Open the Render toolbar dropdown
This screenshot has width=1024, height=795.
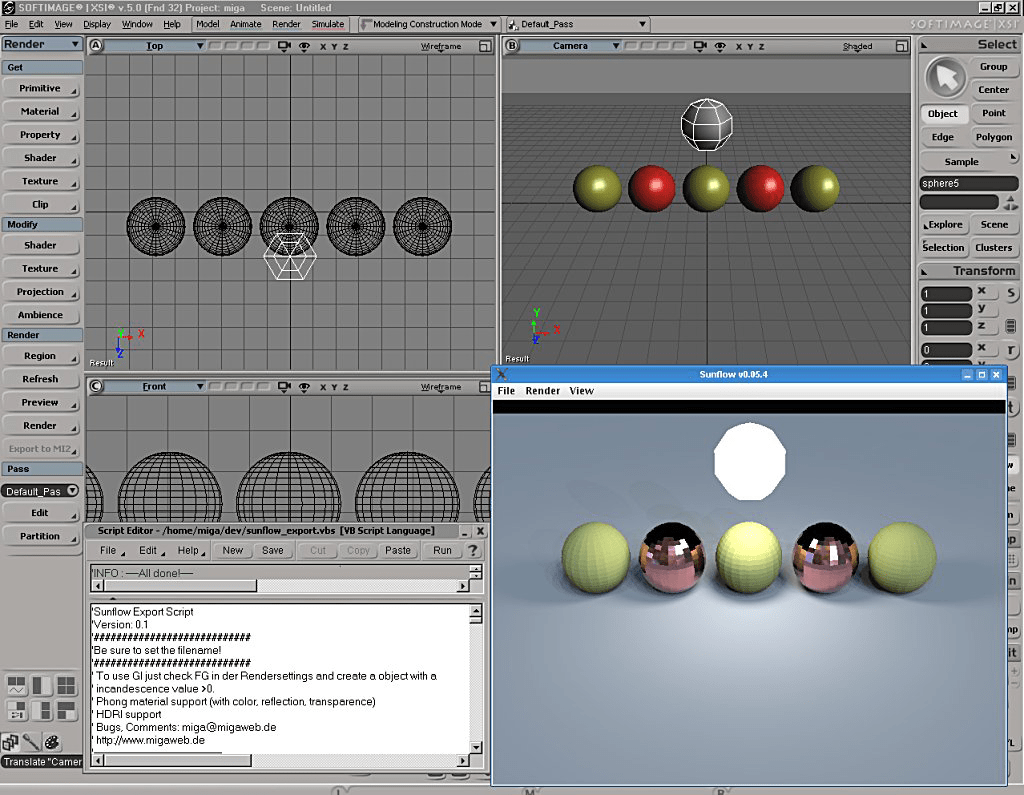pyautogui.click(x=42, y=44)
